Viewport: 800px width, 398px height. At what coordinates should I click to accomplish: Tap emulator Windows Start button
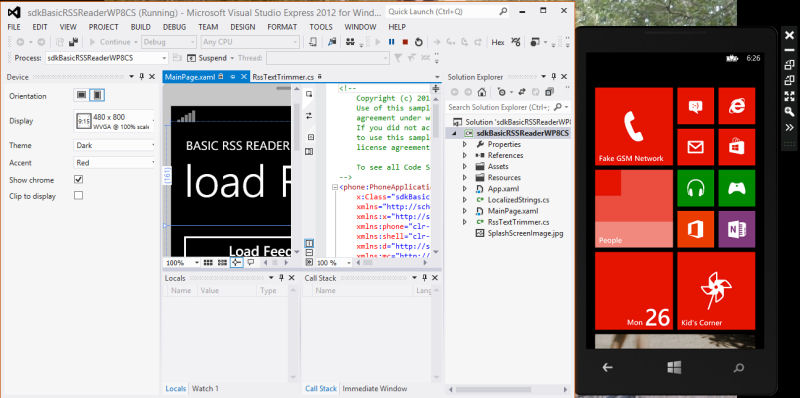(674, 367)
